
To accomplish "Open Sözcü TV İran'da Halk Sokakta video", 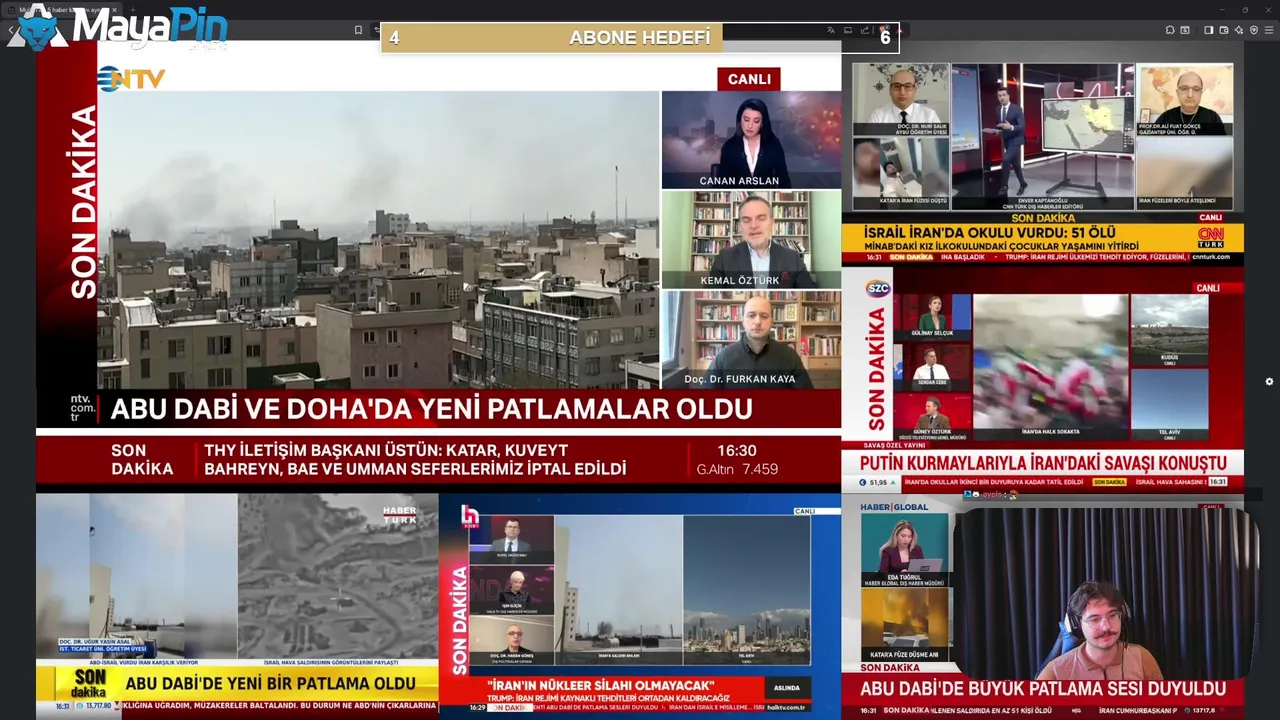I will coord(1050,367).
